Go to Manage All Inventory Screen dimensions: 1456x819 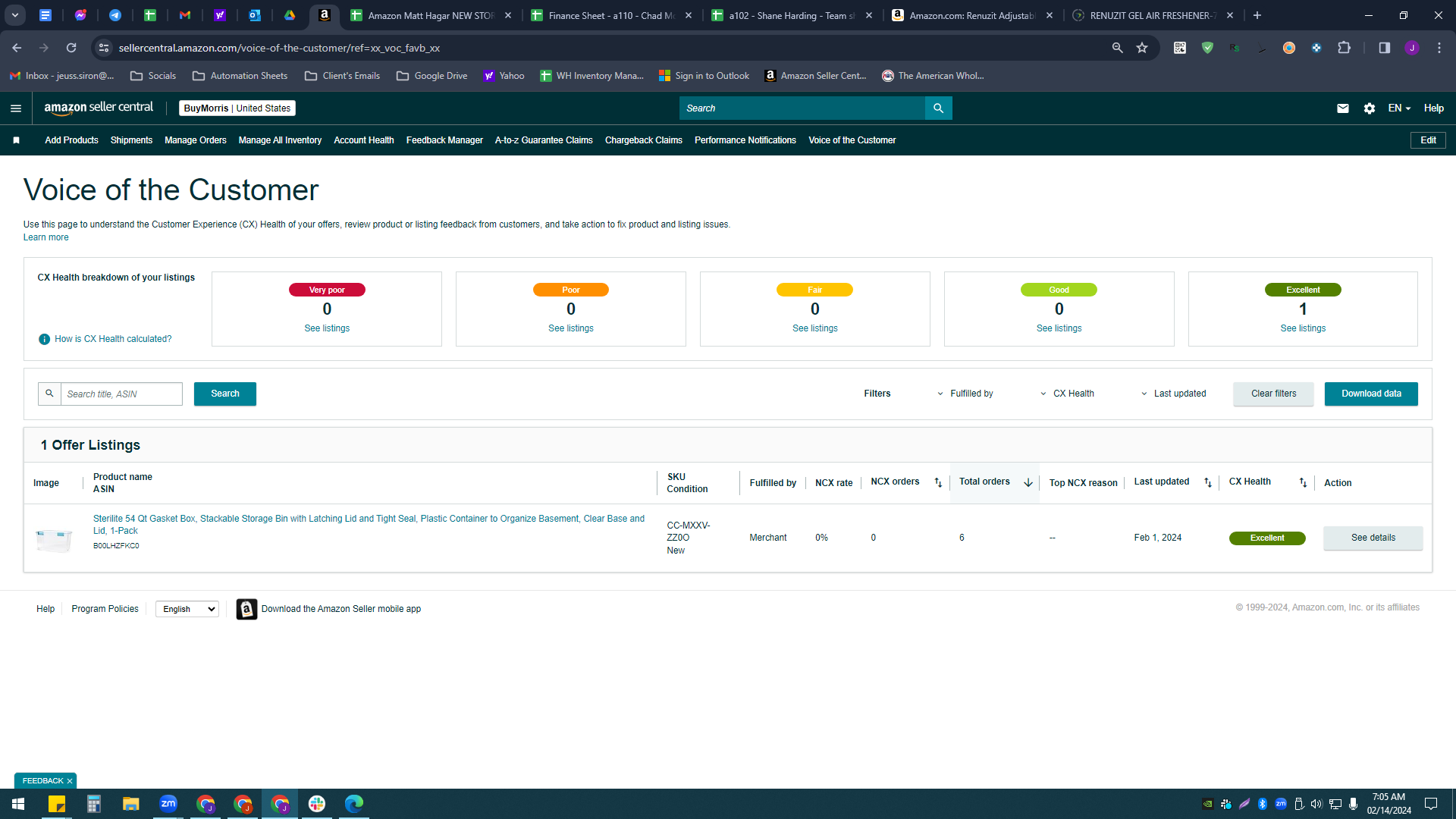click(280, 140)
